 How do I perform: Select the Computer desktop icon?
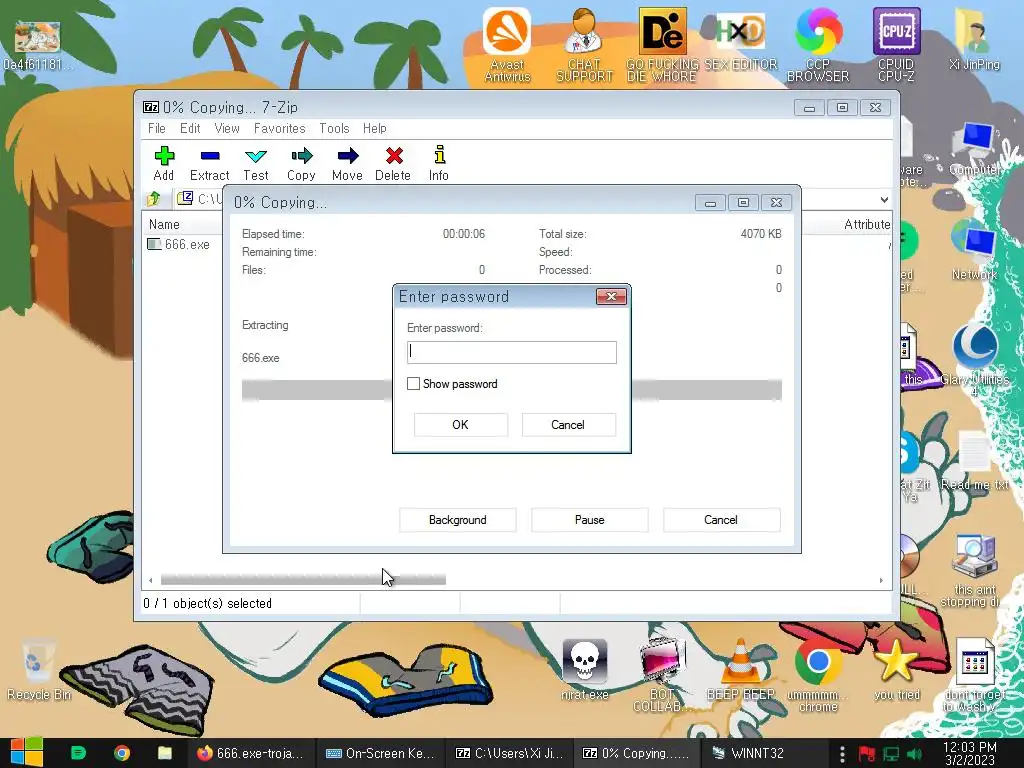[974, 149]
